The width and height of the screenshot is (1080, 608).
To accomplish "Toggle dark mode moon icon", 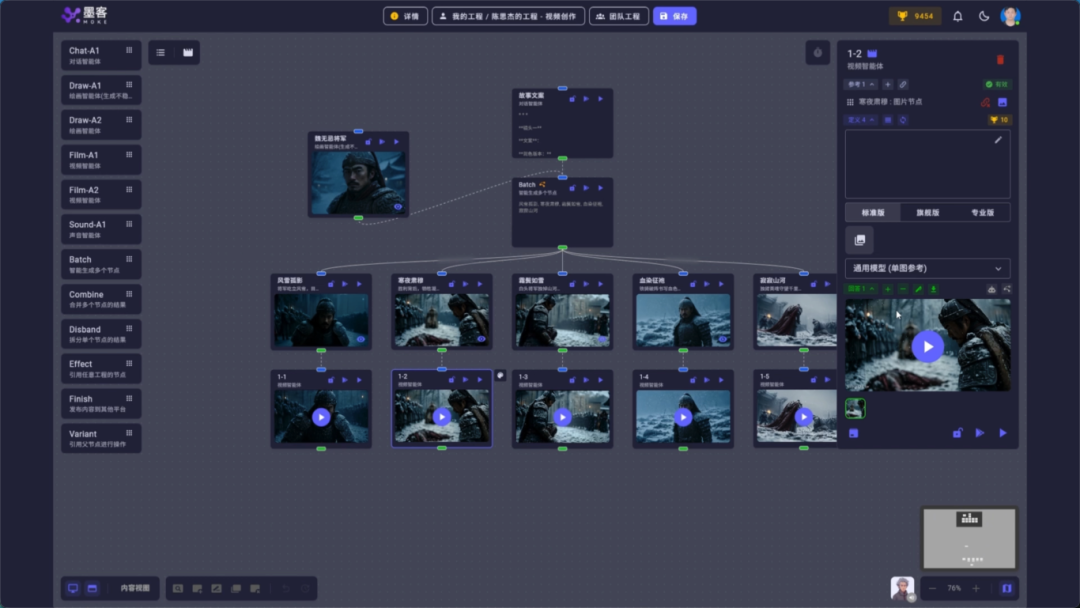I will click(x=984, y=16).
